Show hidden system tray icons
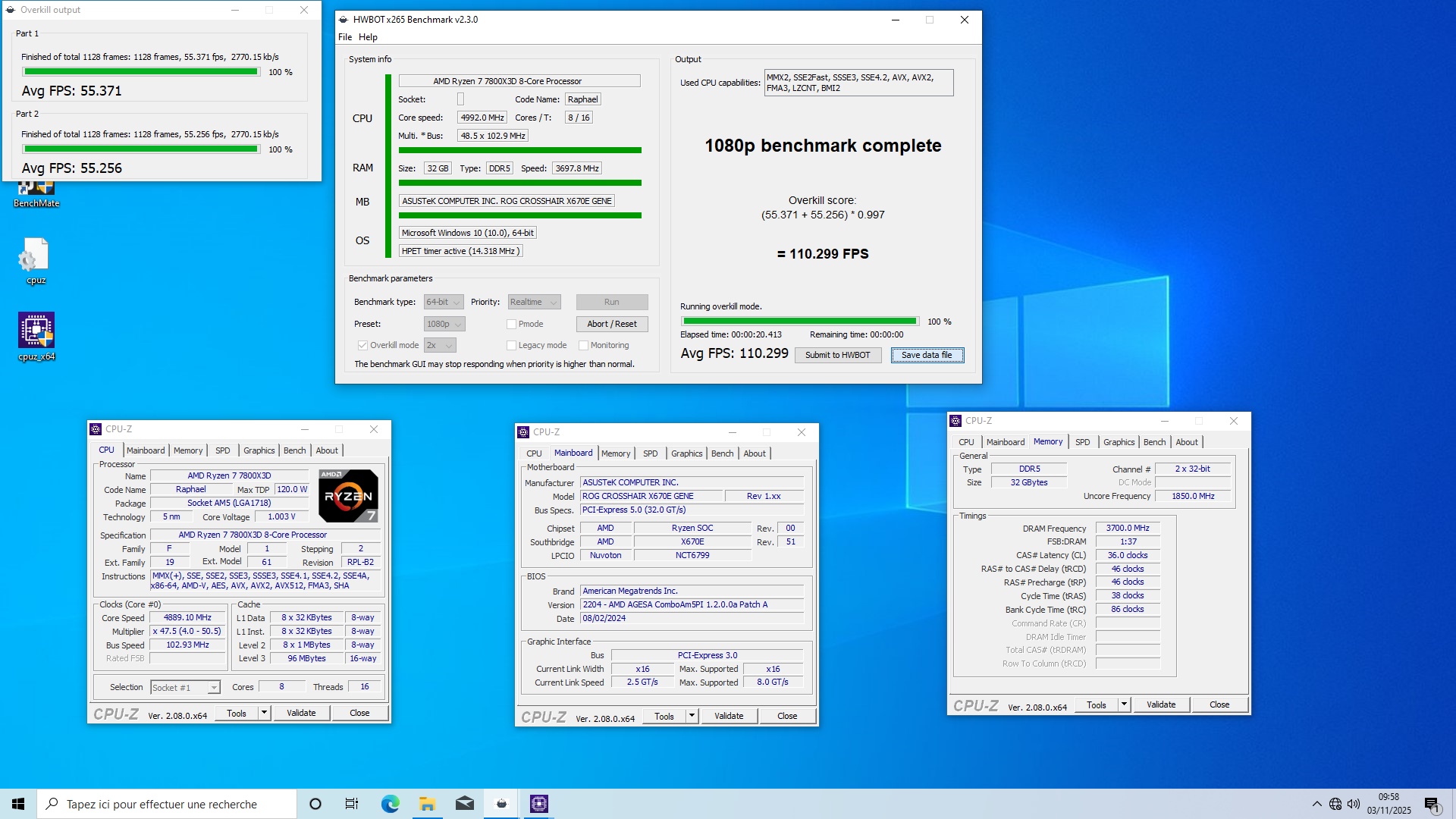The height and width of the screenshot is (819, 1456). coord(1316,804)
